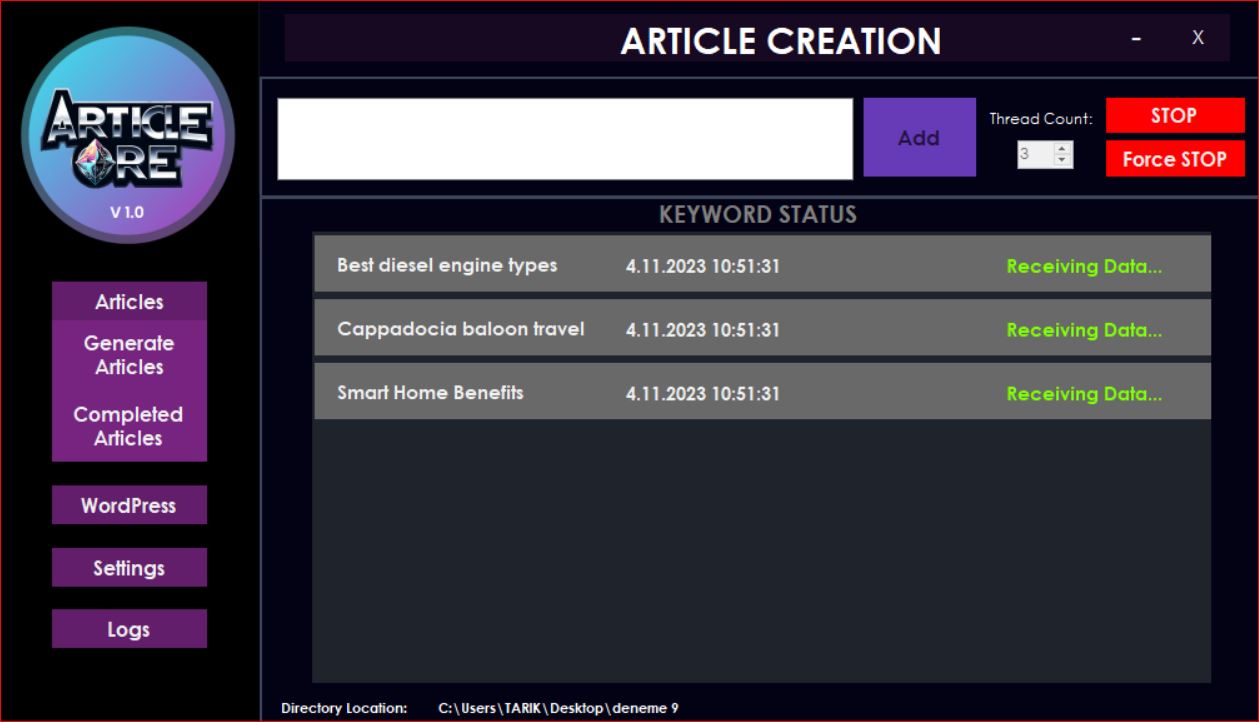Screen dimensions: 1259x722
Task: Open the WordPress section
Action: pyautogui.click(x=129, y=506)
